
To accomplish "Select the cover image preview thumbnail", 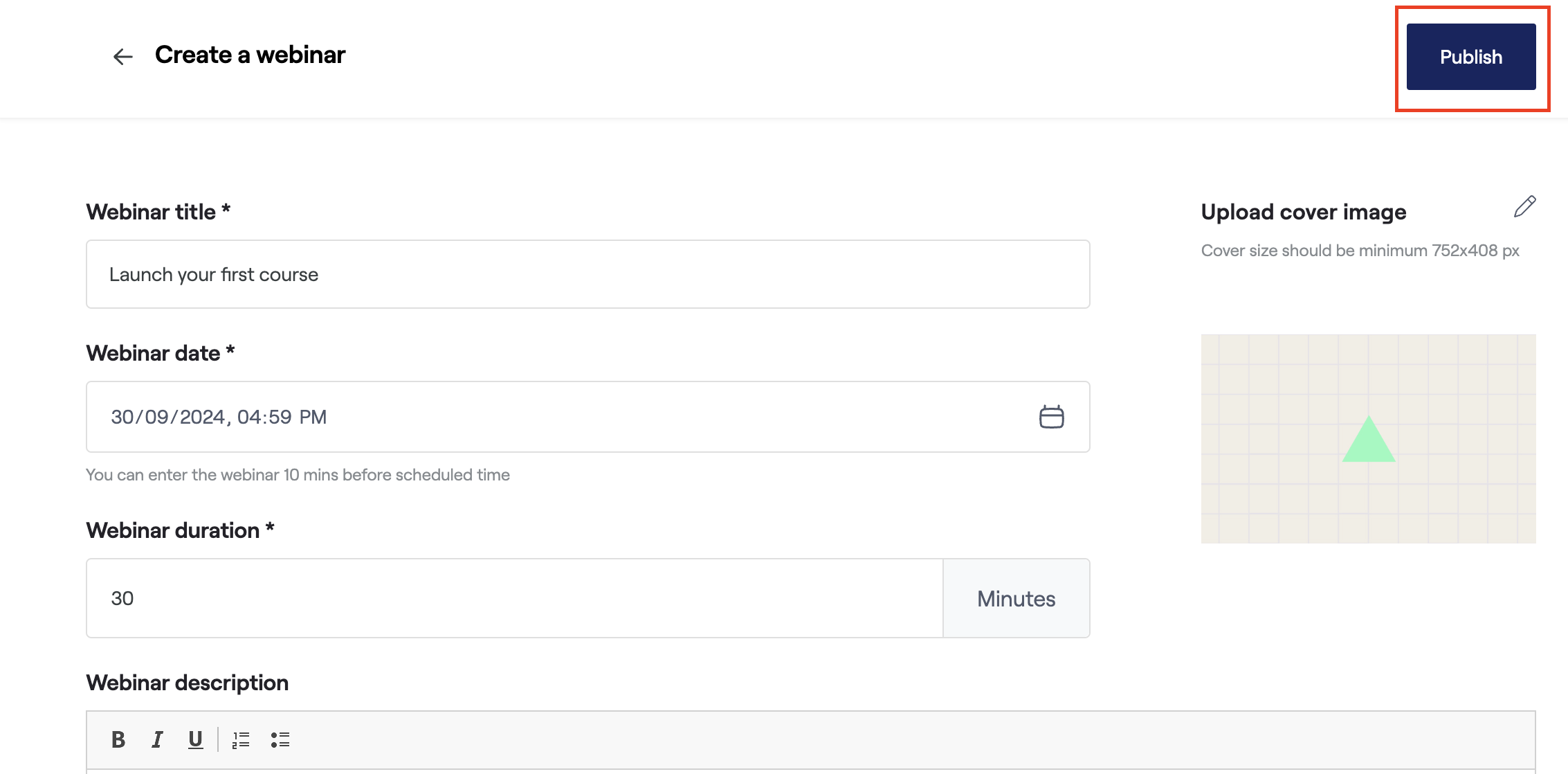I will tap(1368, 439).
